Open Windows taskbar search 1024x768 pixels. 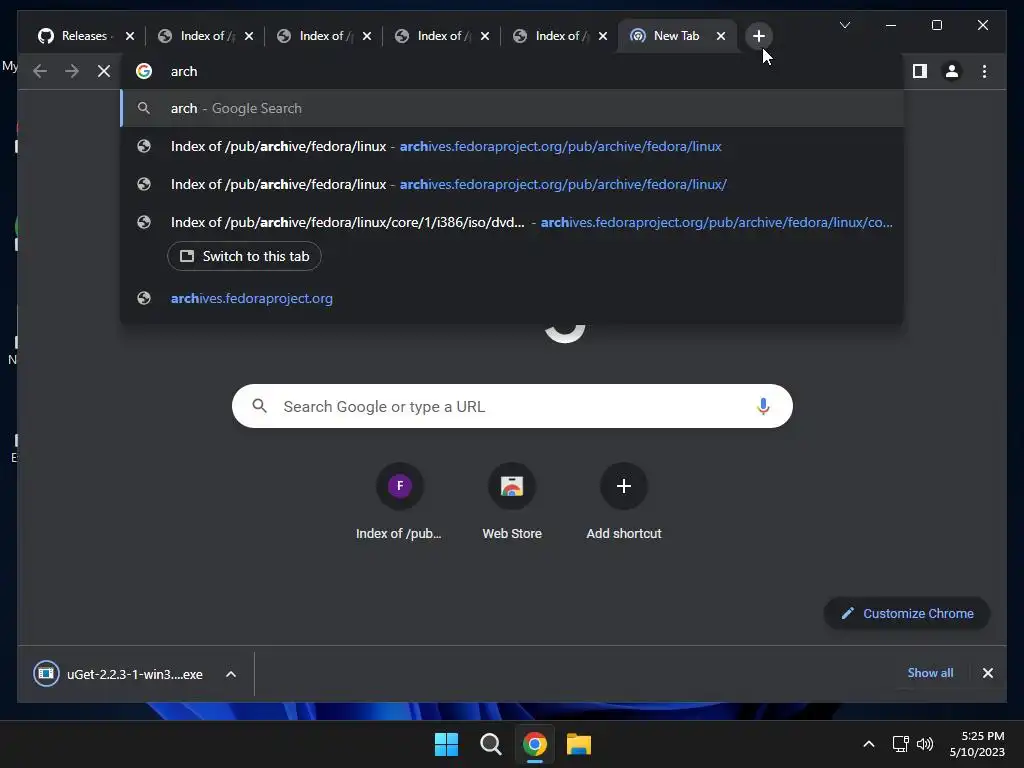coord(490,744)
